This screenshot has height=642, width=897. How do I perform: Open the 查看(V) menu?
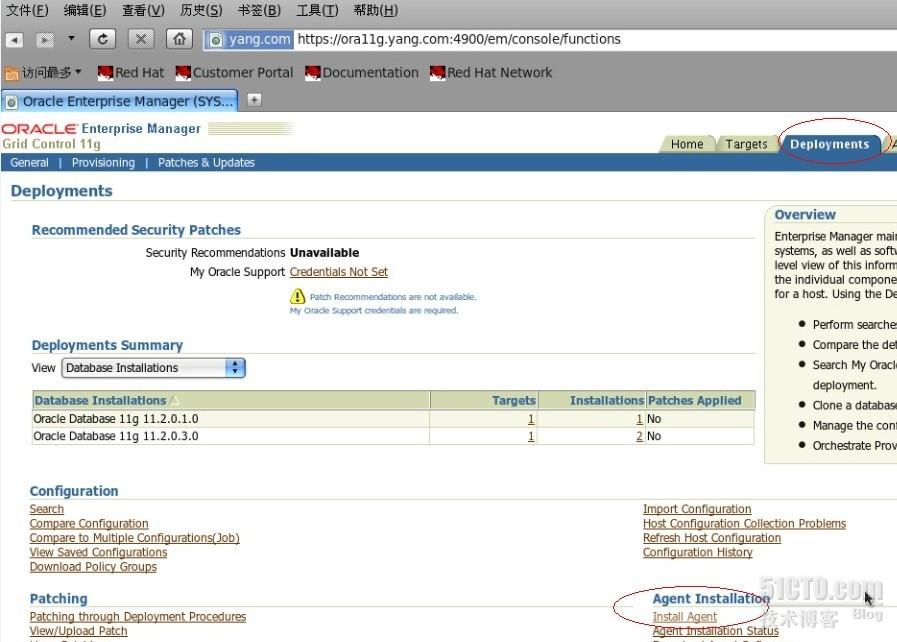[x=143, y=10]
